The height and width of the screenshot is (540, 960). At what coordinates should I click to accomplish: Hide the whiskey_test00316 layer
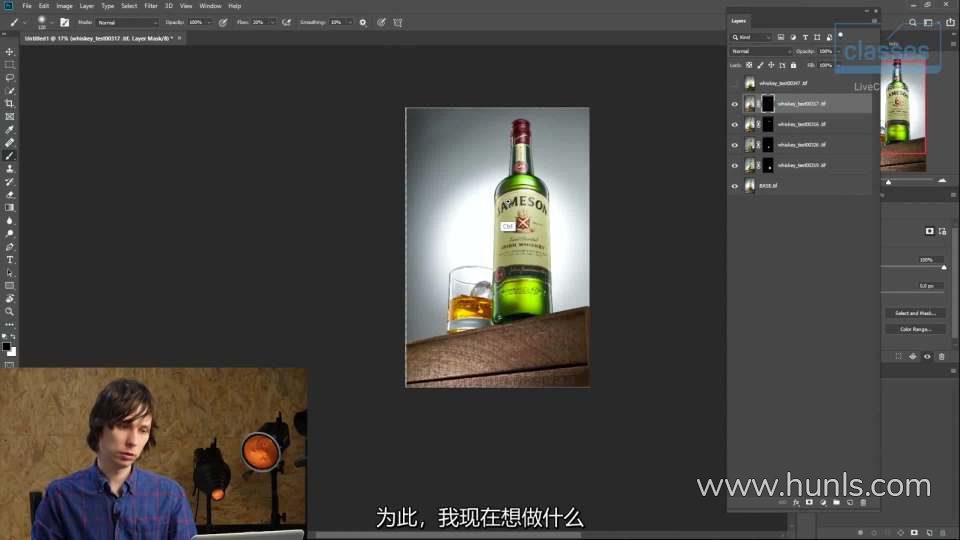pyautogui.click(x=735, y=124)
